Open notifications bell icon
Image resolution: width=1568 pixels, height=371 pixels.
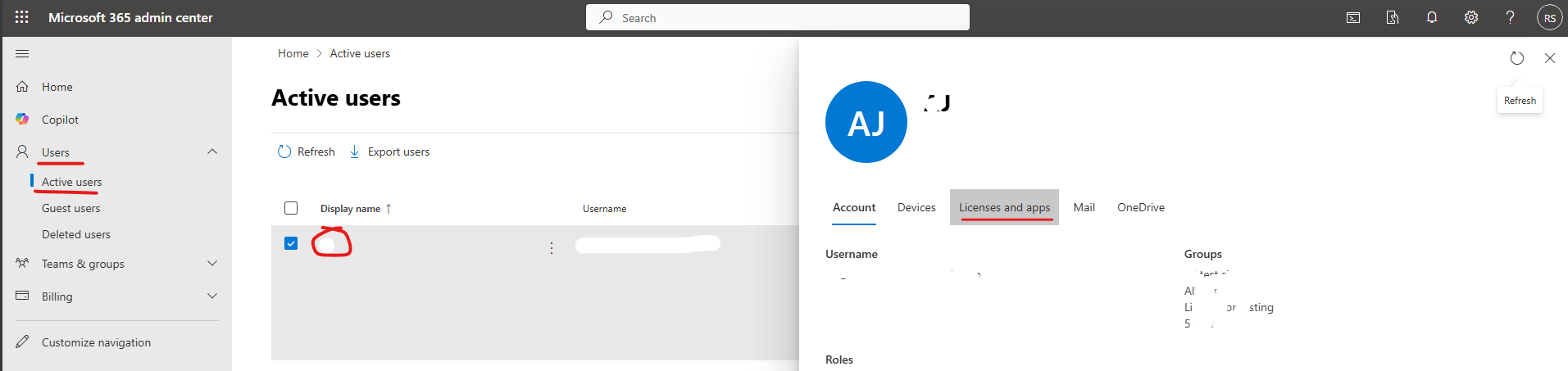click(x=1432, y=17)
